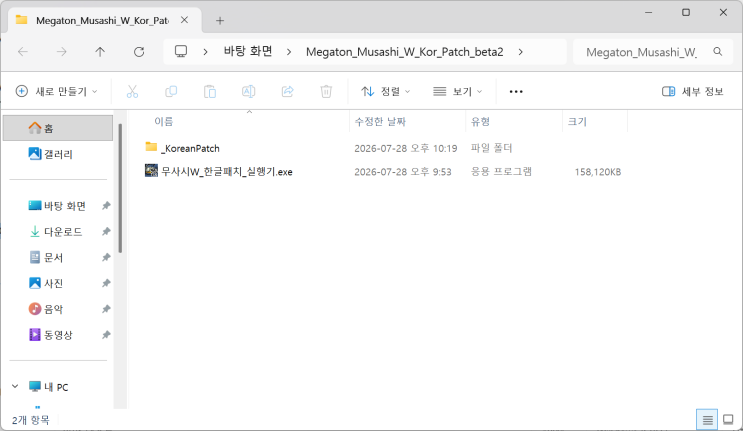Click the Copy icon in toolbar
The width and height of the screenshot is (743, 431).
pos(171,91)
